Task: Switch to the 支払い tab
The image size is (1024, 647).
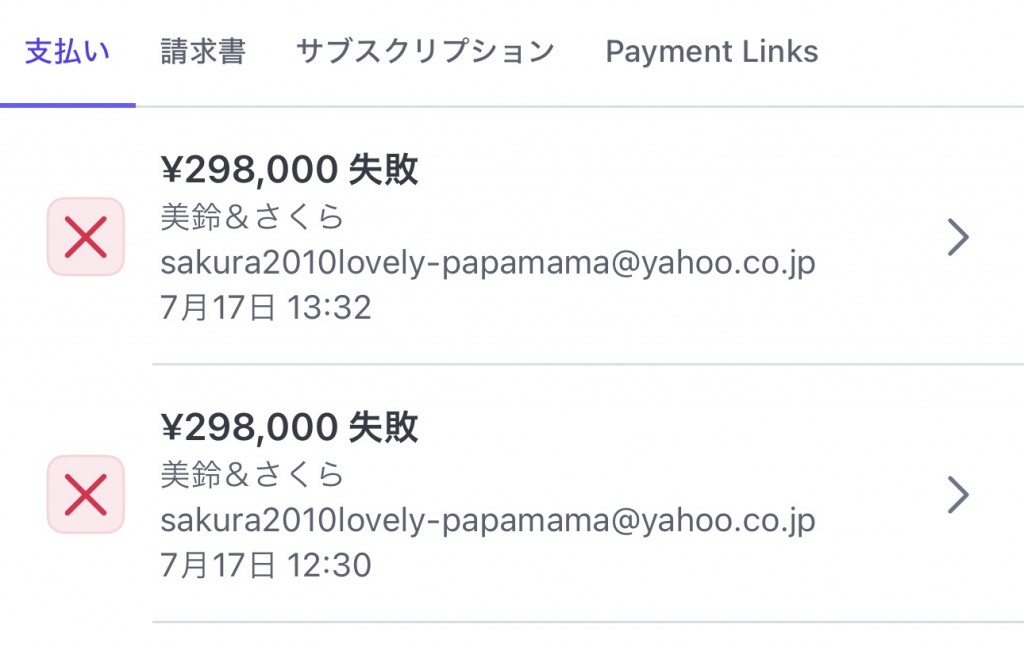Action: [x=67, y=52]
